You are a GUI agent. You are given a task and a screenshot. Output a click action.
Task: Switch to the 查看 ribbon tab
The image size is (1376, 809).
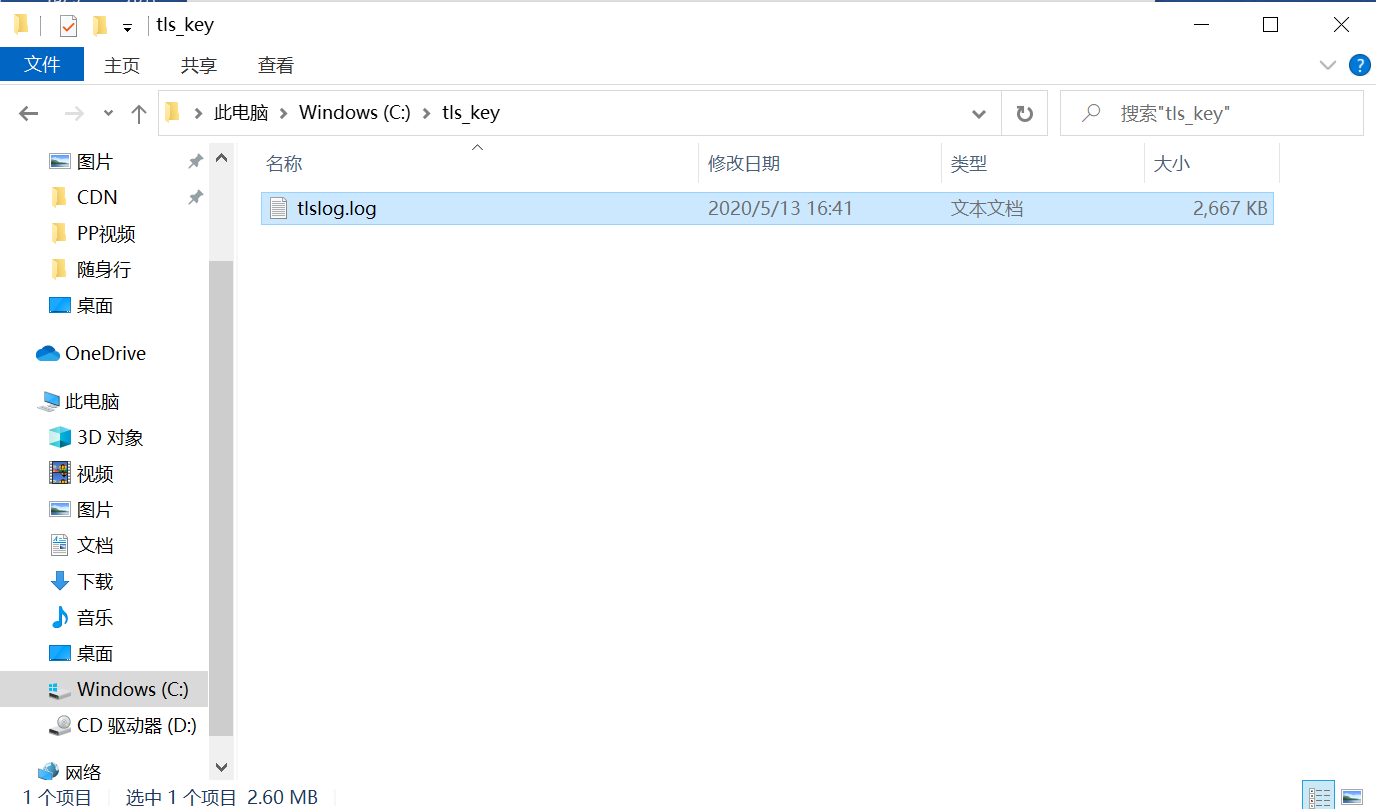pos(276,65)
